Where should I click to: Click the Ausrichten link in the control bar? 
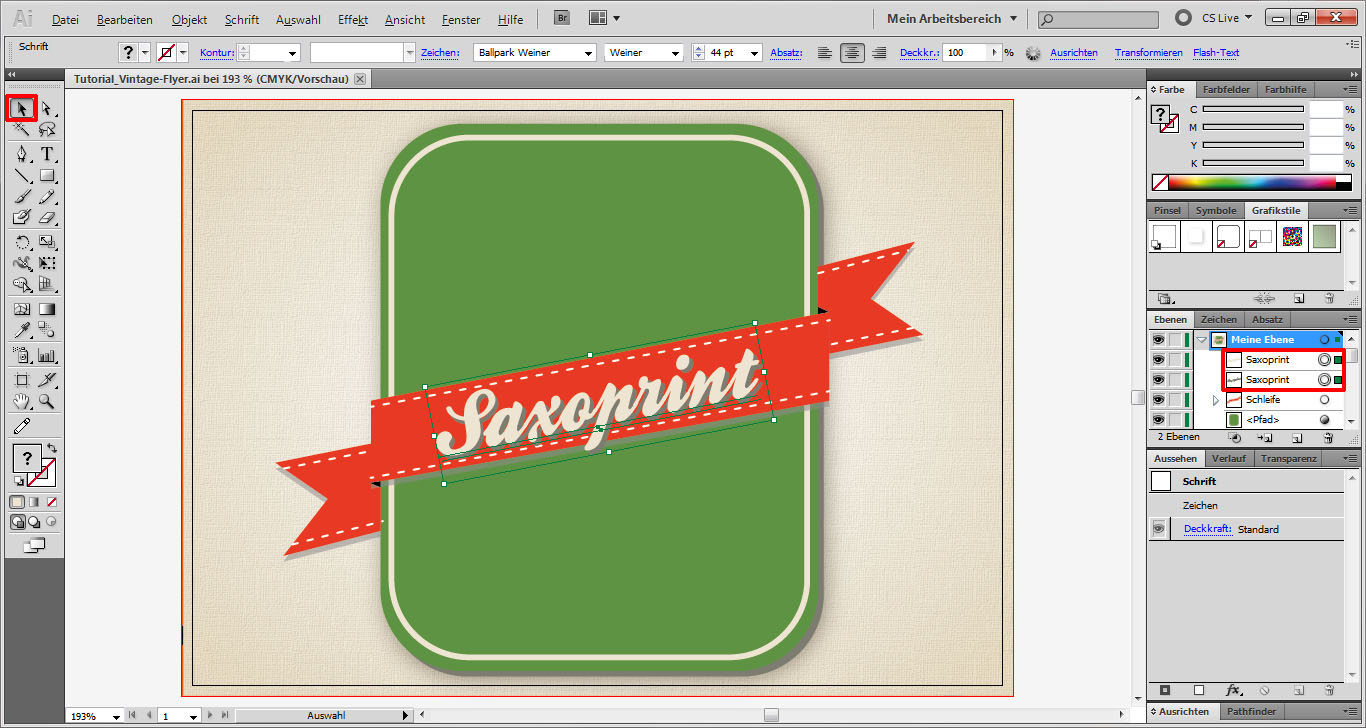[x=1074, y=53]
